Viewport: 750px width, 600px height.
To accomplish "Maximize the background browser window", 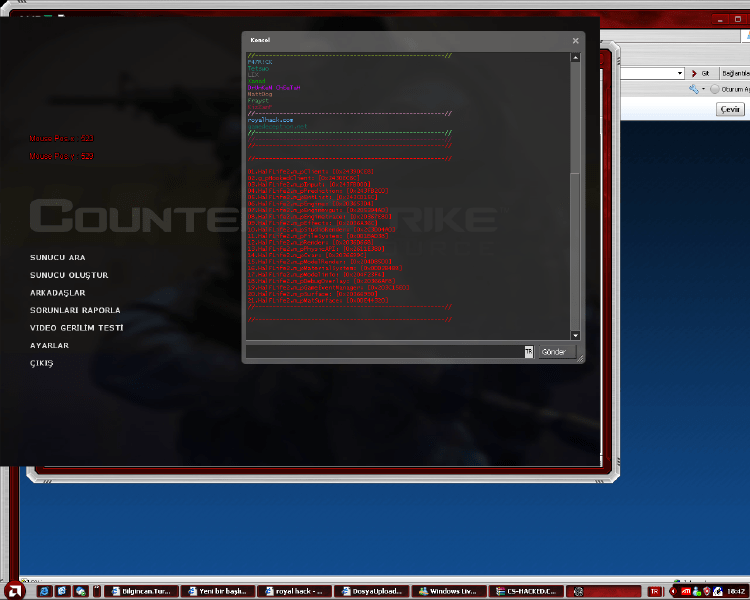I will 738,20.
